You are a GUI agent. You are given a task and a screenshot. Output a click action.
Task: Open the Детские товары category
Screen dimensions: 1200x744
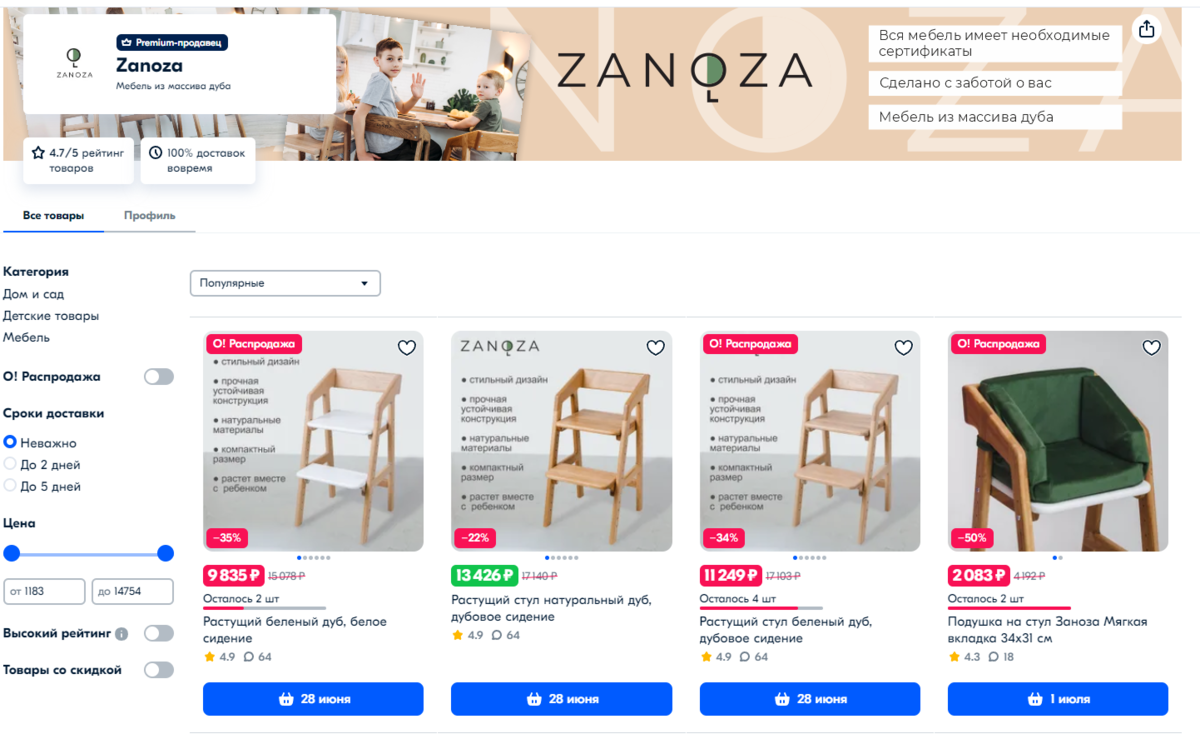pos(51,316)
